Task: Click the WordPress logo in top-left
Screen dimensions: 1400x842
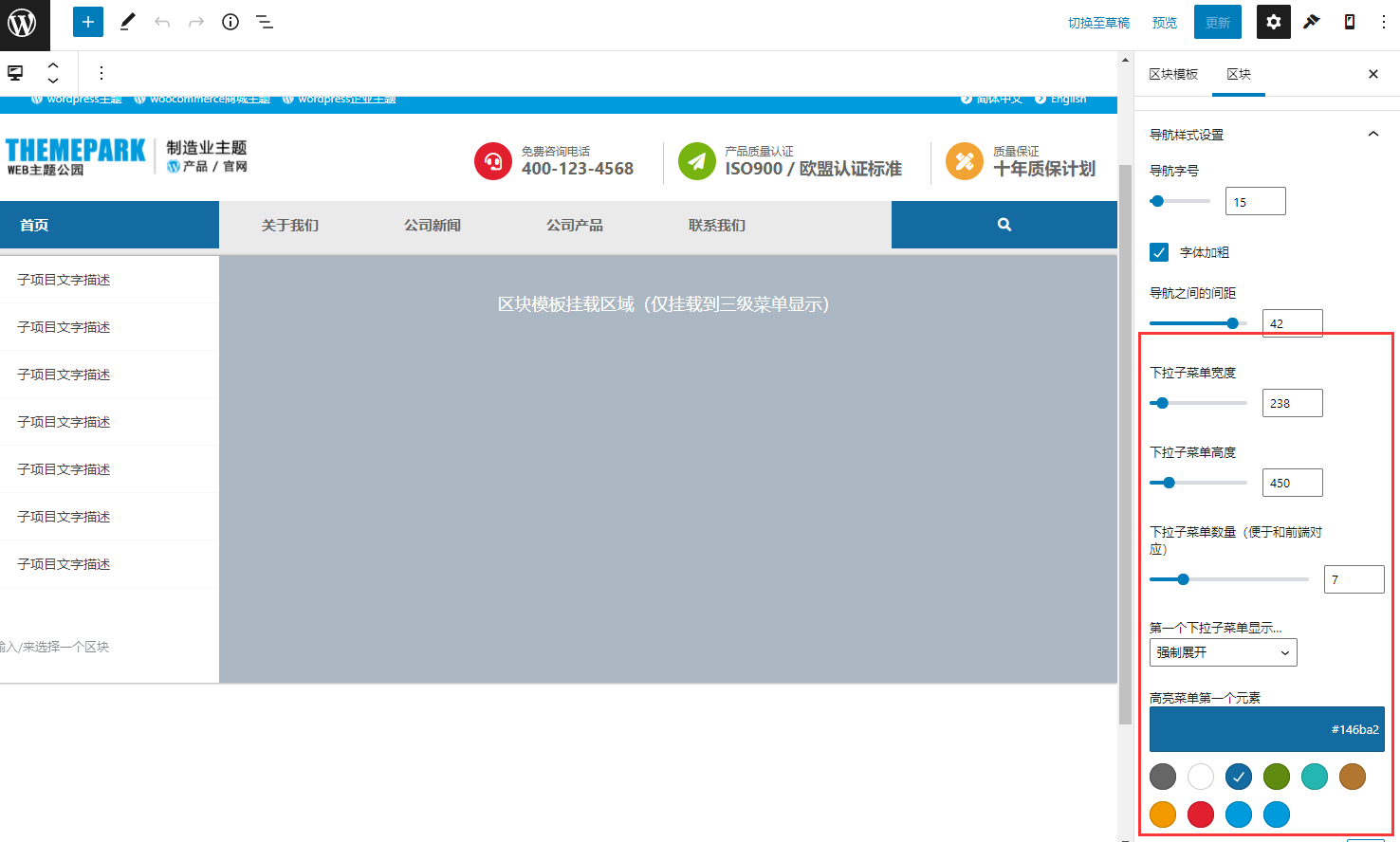Action: pos(25,26)
